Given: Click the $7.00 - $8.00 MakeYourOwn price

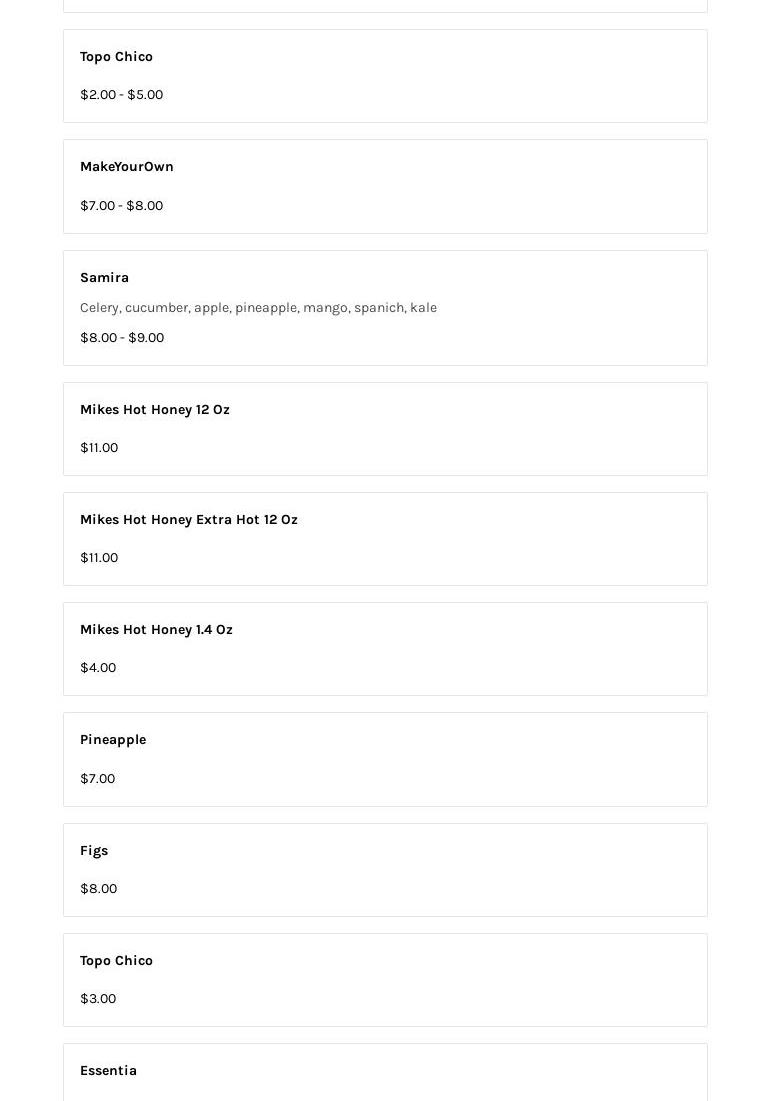Looking at the screenshot, I should coord(121,206).
